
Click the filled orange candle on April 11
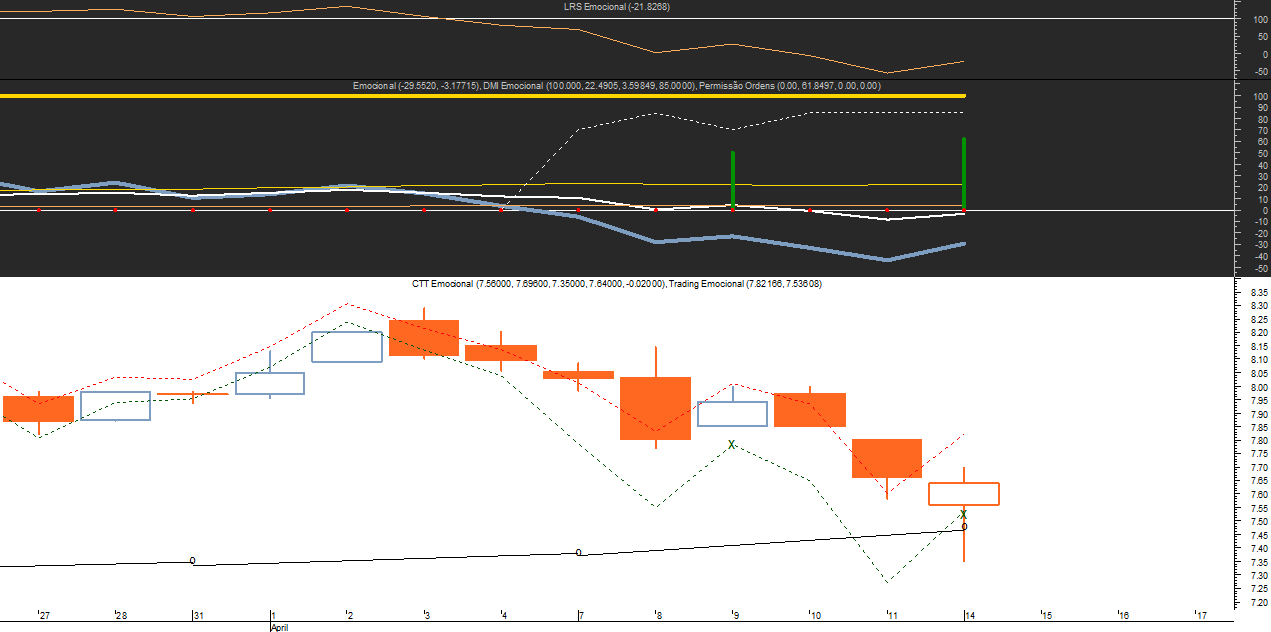point(886,458)
